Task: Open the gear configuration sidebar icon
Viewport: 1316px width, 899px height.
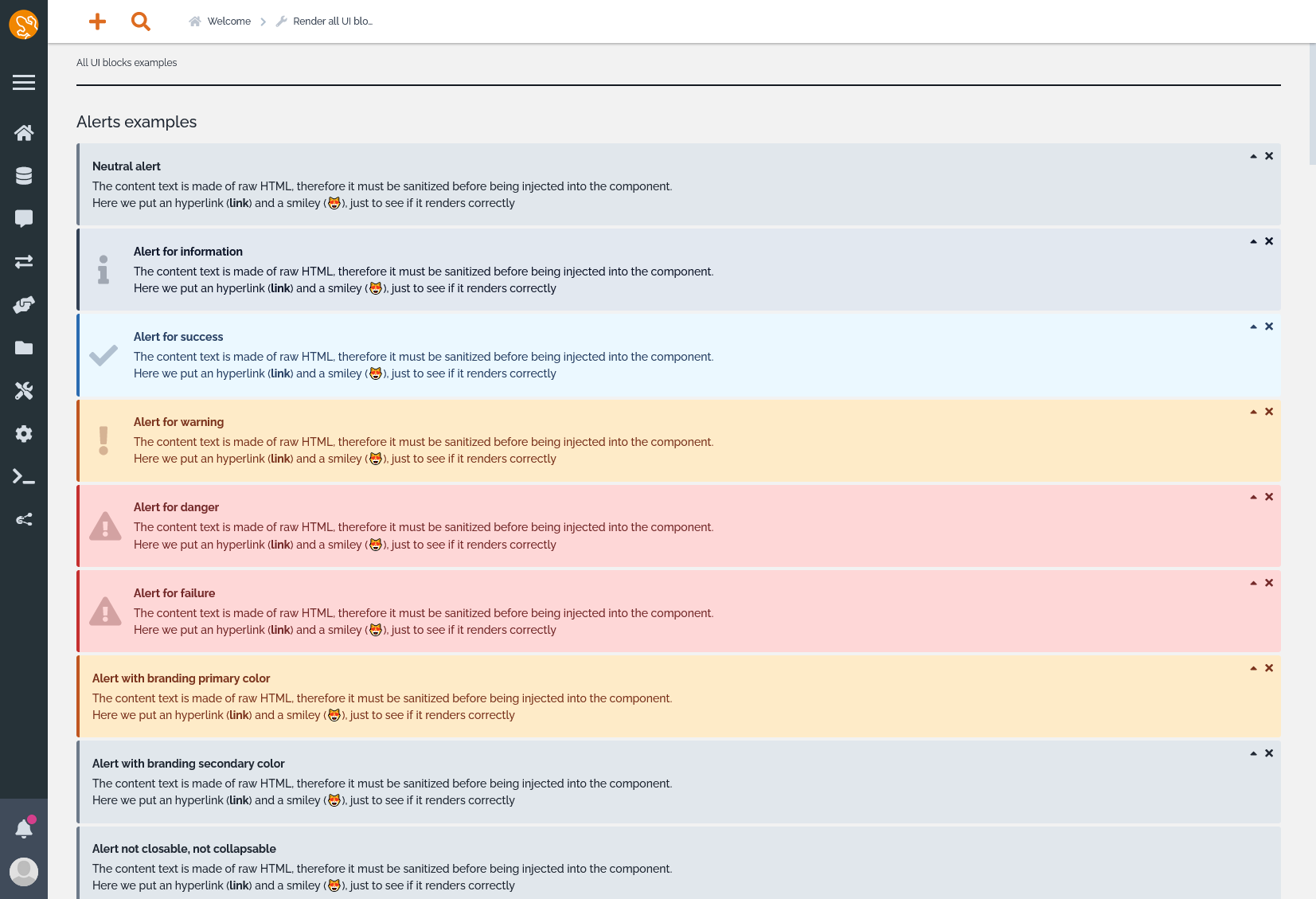Action: click(x=24, y=434)
